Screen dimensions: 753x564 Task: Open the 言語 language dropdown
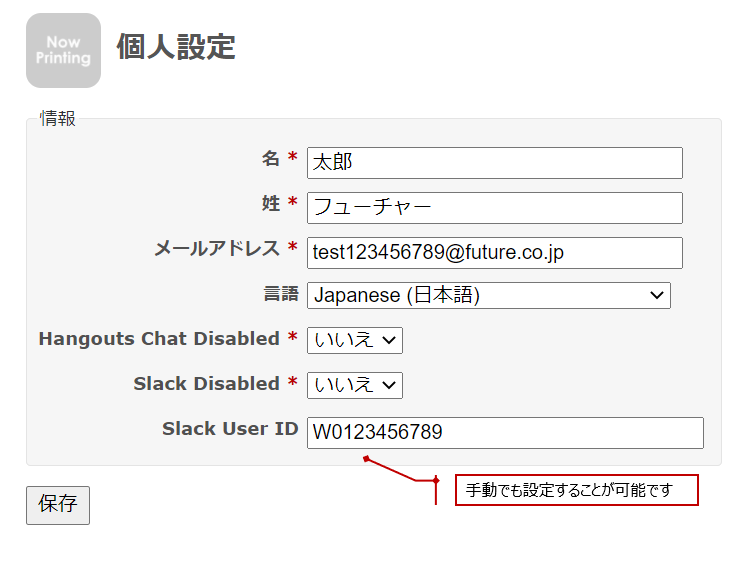pos(489,295)
